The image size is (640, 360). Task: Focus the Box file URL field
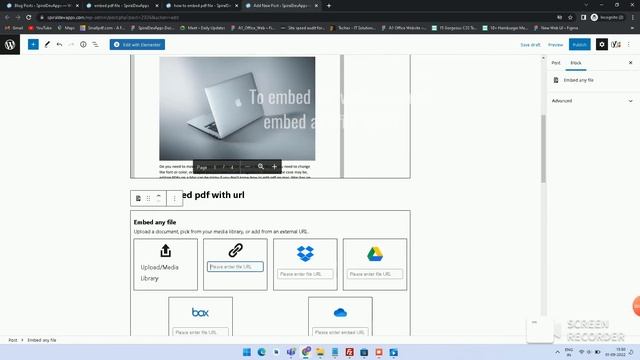pos(200,332)
